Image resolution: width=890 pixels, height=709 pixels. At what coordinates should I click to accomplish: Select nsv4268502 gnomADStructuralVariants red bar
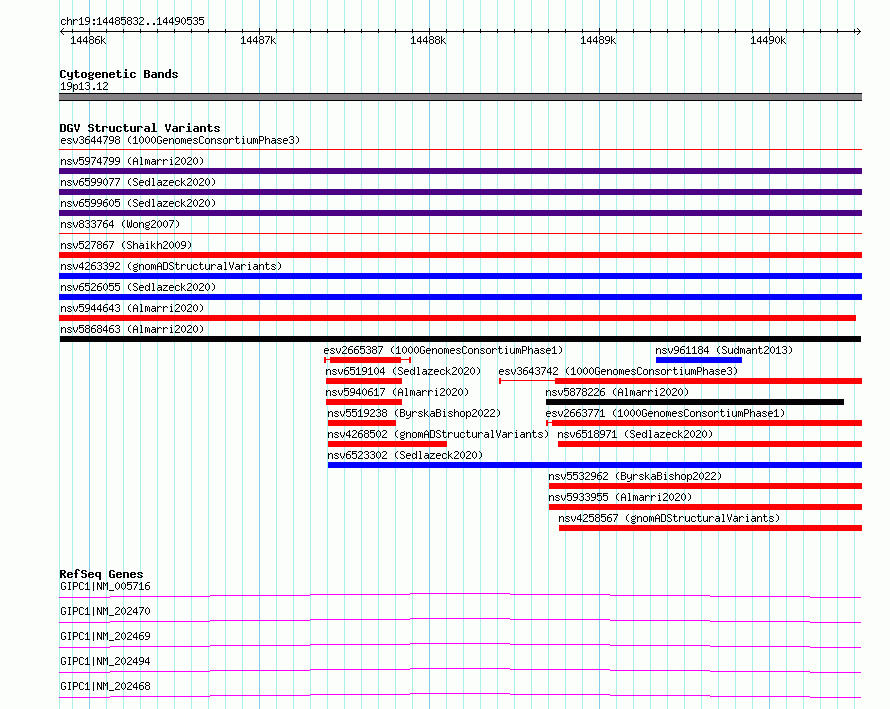pos(387,444)
